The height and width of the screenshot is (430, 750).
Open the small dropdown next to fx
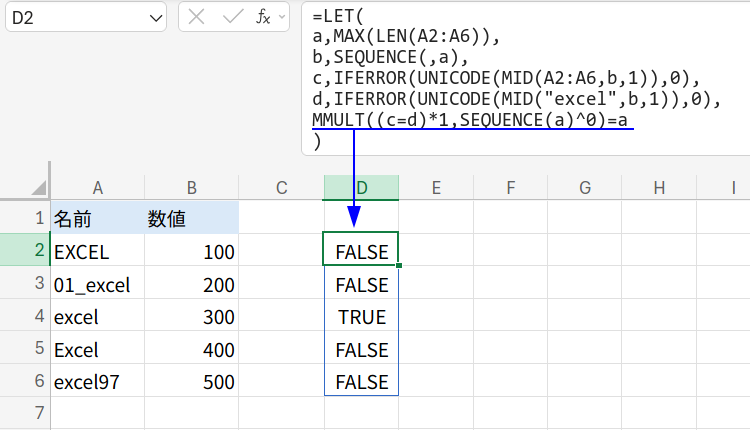(282, 17)
